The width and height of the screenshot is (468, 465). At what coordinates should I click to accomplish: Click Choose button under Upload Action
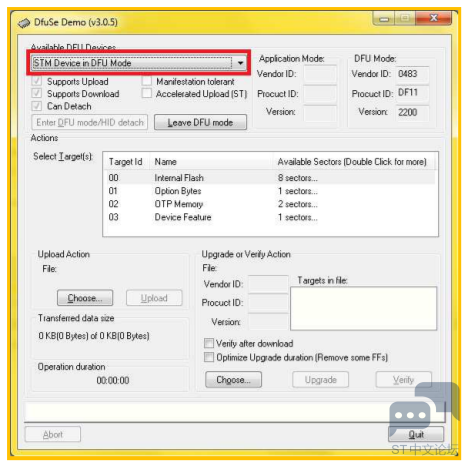tap(85, 298)
